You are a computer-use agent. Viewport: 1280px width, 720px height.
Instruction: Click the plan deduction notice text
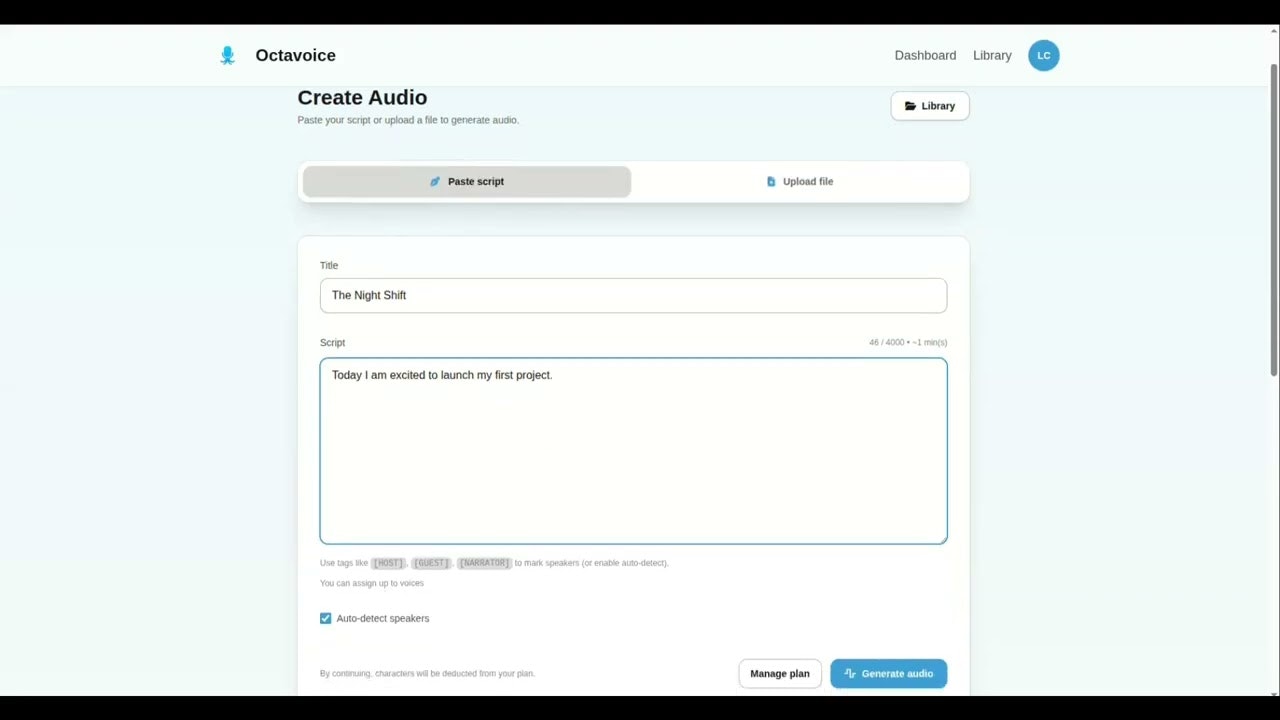[x=427, y=673]
